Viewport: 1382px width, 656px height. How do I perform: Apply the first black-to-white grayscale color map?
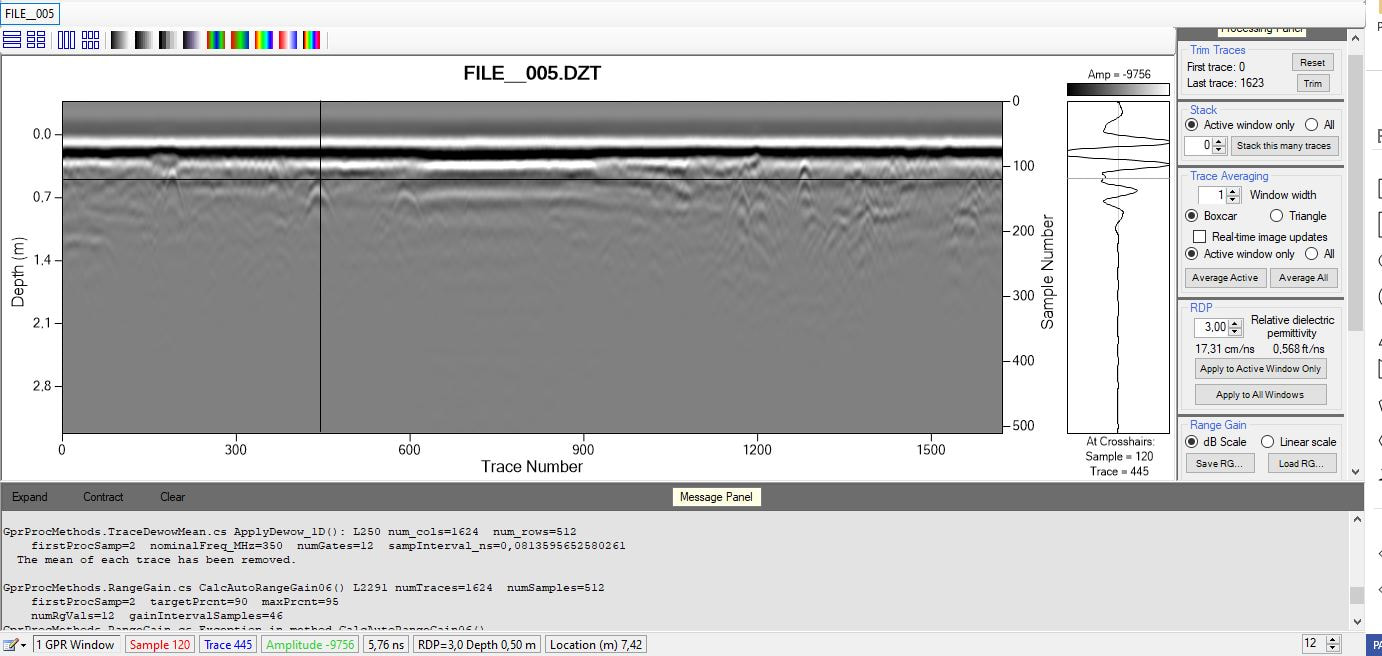[120, 40]
